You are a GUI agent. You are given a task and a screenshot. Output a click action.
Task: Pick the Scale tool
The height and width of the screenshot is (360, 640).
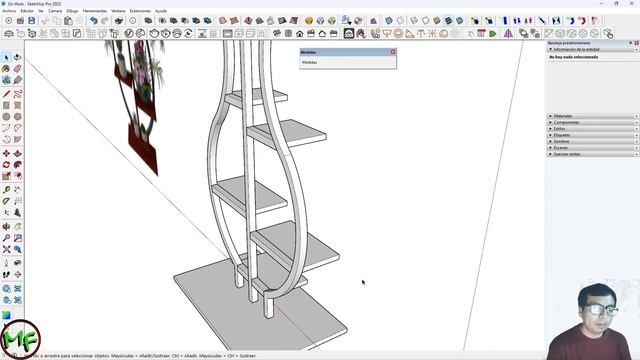6,176
